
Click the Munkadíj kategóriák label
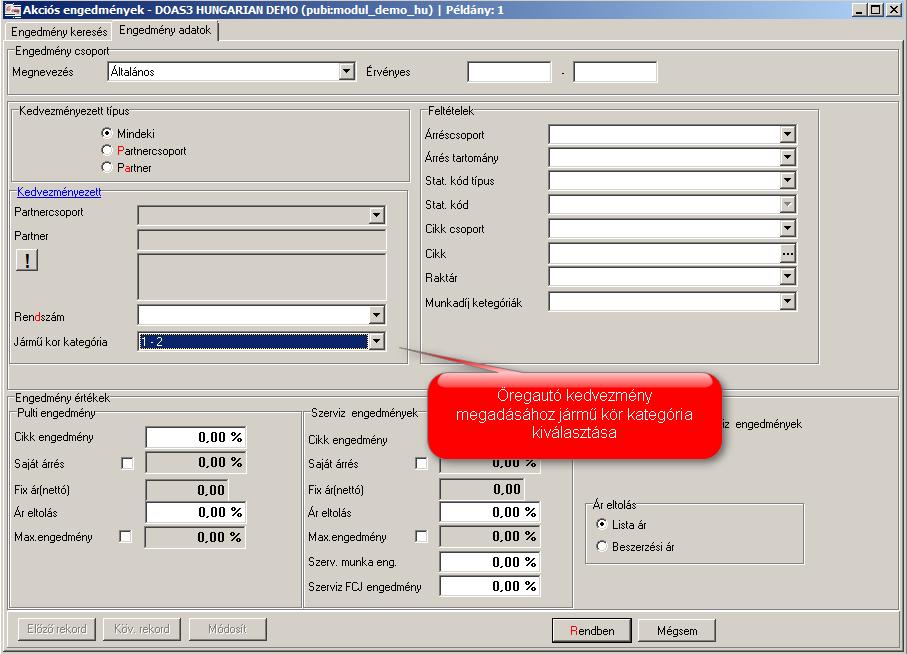[x=473, y=302]
